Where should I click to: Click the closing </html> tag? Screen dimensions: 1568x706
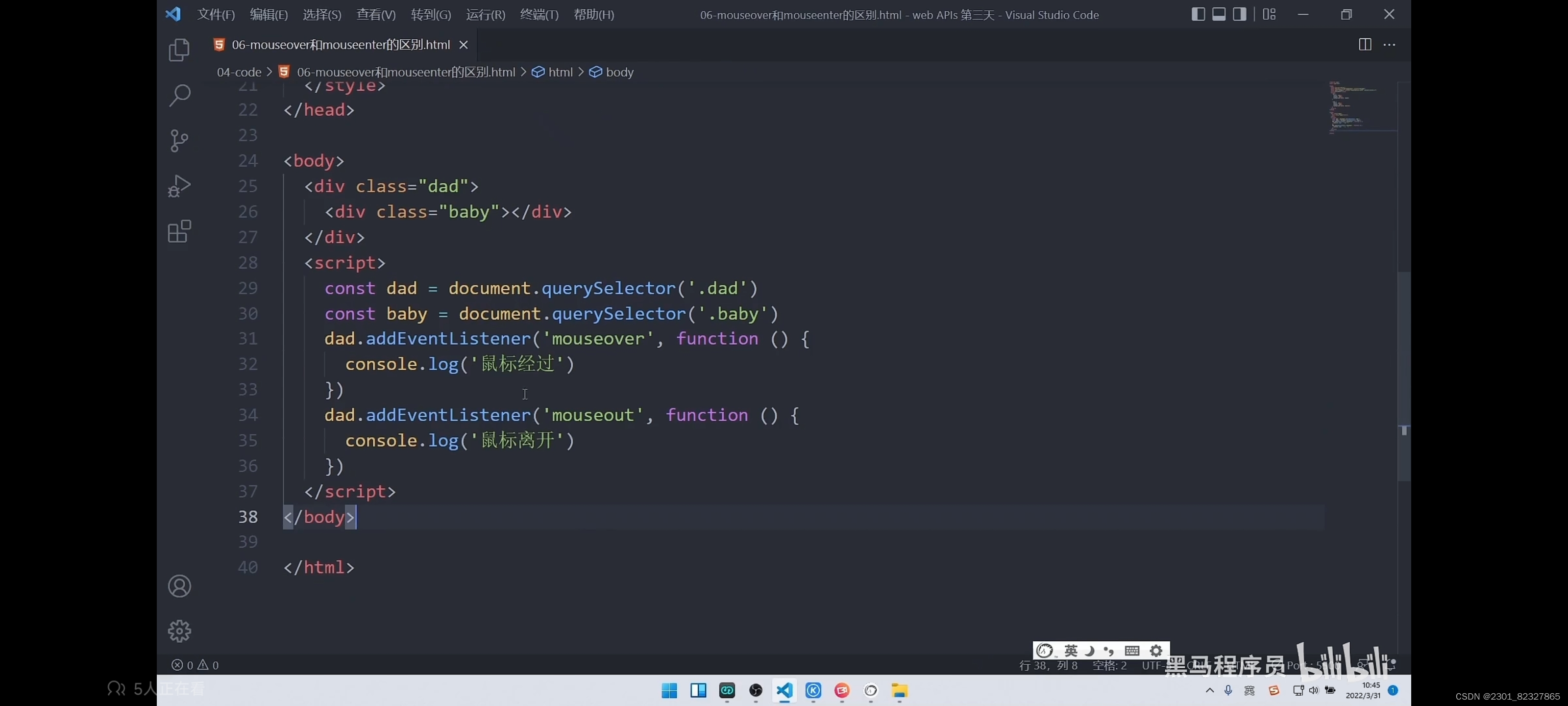[x=319, y=568]
